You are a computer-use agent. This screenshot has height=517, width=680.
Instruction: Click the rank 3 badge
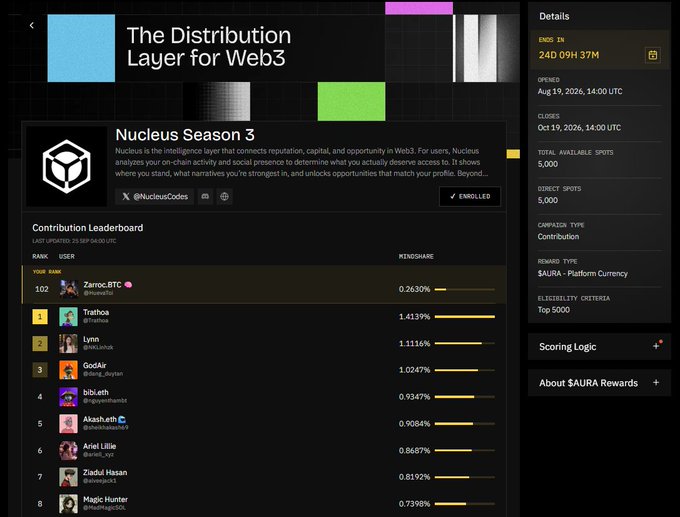(40, 370)
